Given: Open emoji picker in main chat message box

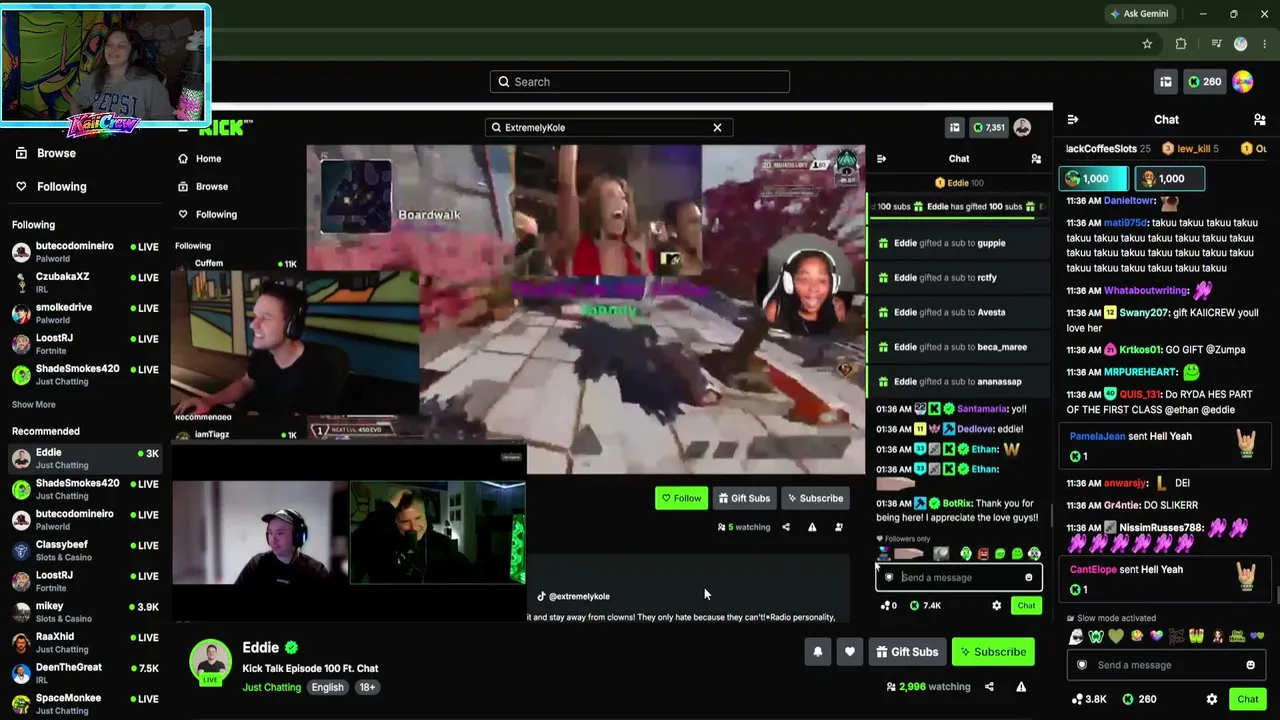Looking at the screenshot, I should (1250, 665).
